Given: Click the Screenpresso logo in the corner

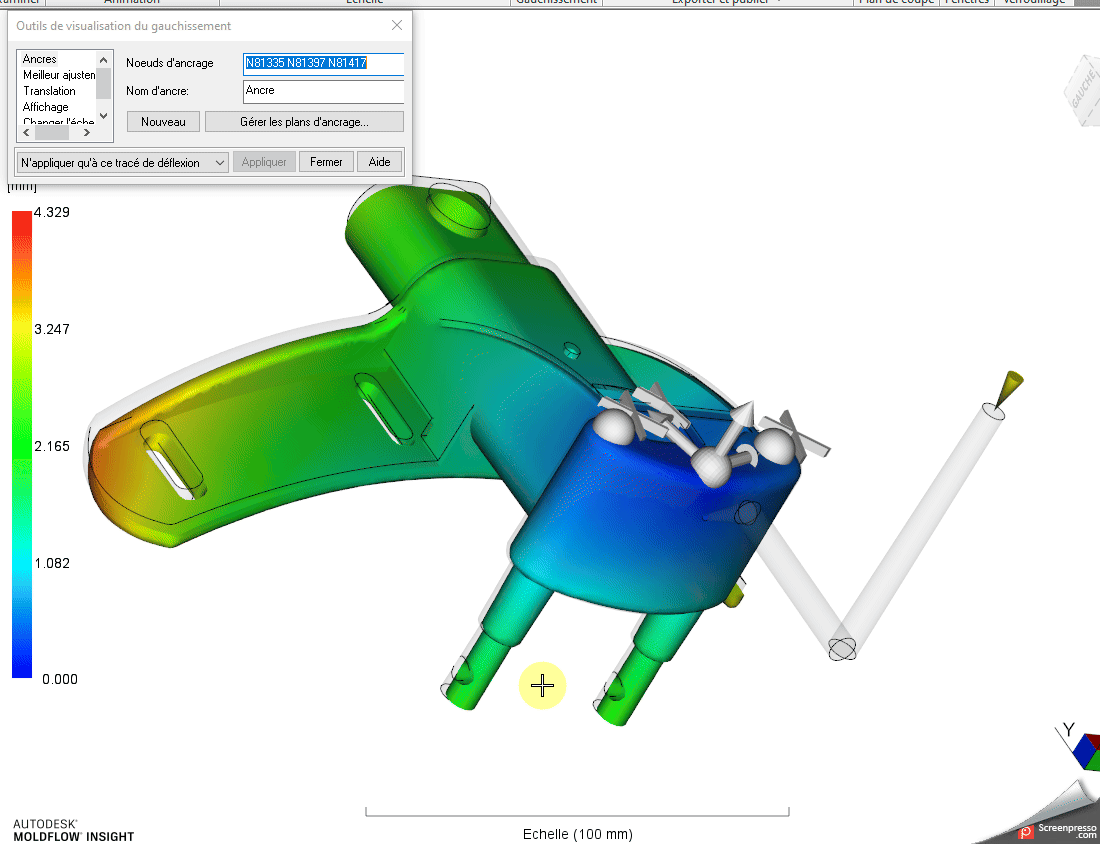Looking at the screenshot, I should pyautogui.click(x=1060, y=830).
